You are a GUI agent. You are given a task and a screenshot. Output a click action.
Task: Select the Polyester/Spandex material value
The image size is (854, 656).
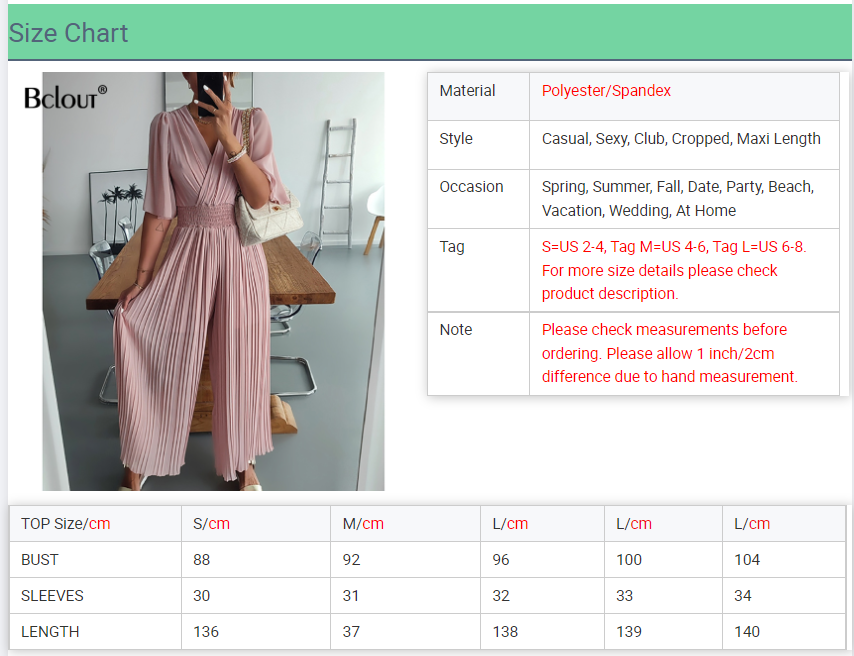[x=606, y=91]
